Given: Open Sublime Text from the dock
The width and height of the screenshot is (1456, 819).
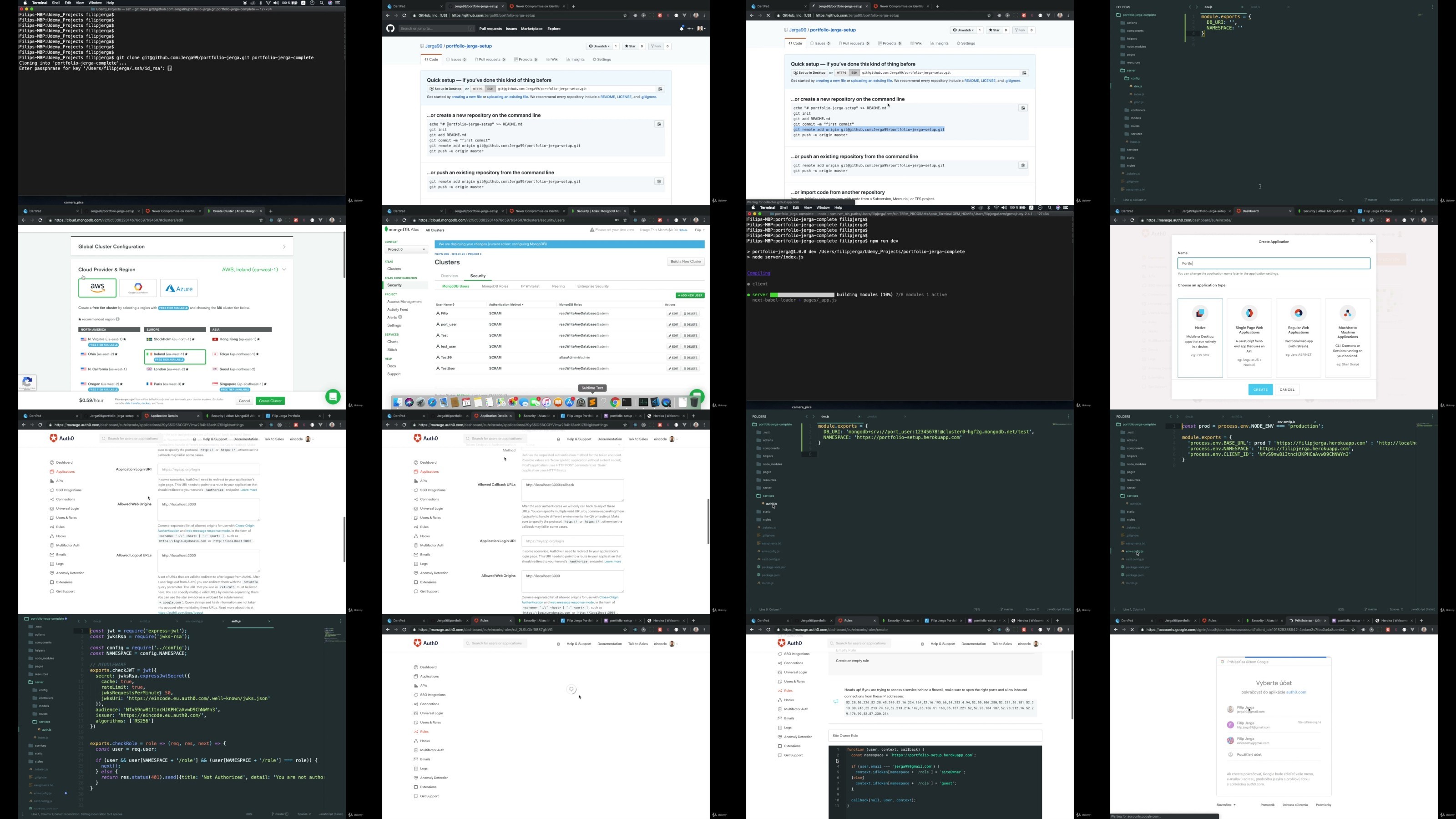Looking at the screenshot, I should pyautogui.click(x=592, y=402).
